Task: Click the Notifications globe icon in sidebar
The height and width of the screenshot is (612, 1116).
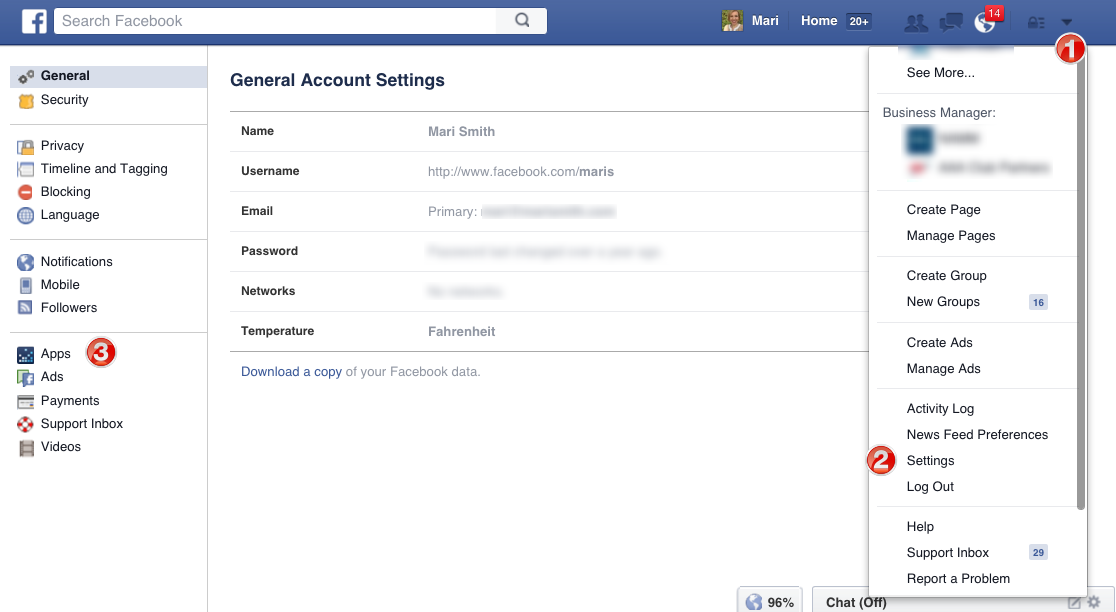Action: (x=26, y=263)
